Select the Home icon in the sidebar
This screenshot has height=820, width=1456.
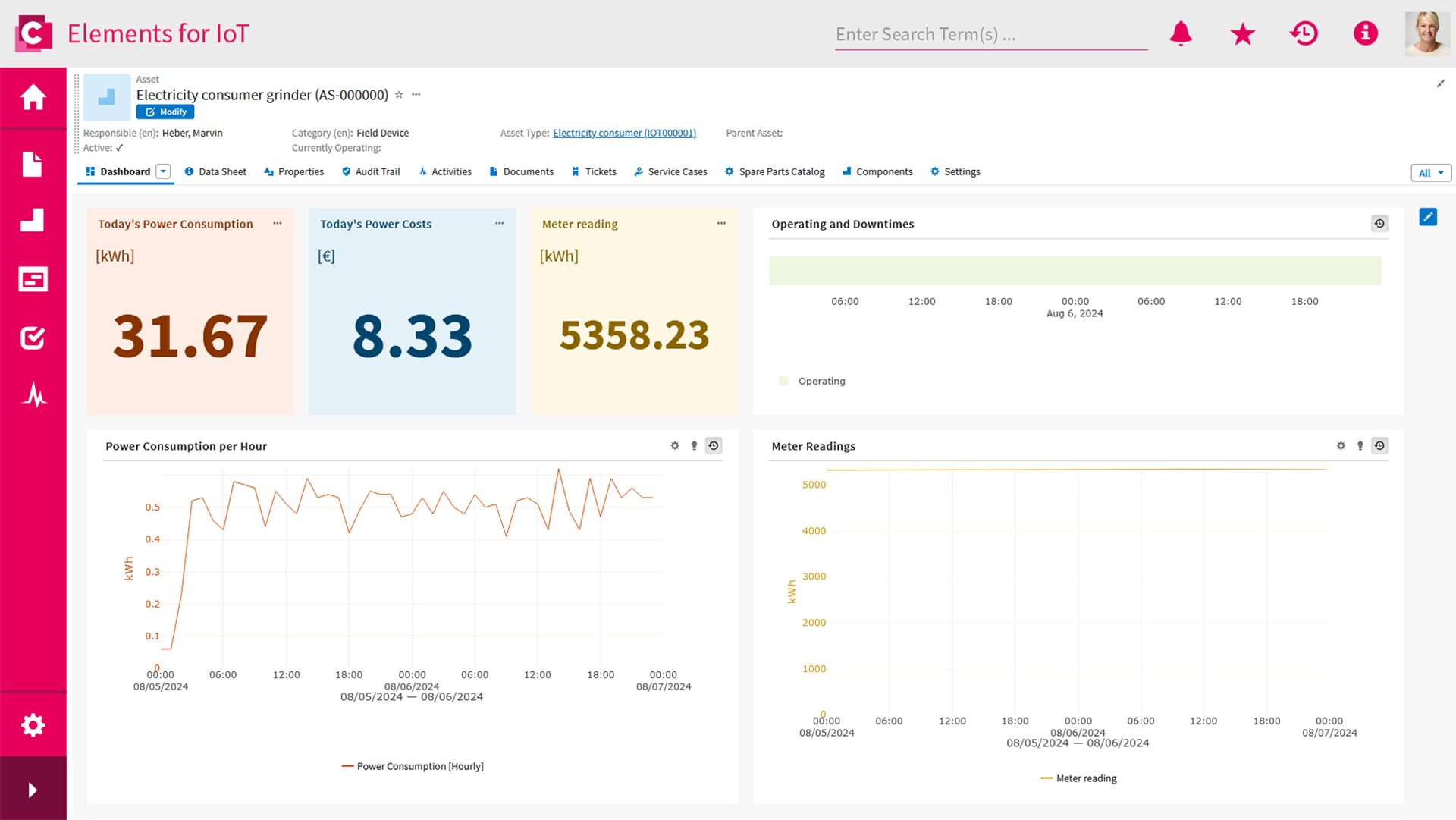33,97
